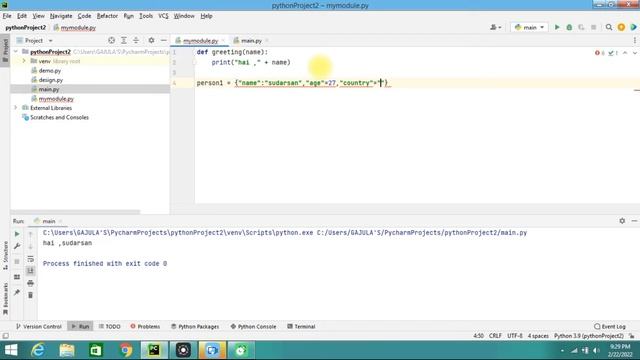Expand External Libraries node
640x360 pixels.
tap(16, 108)
